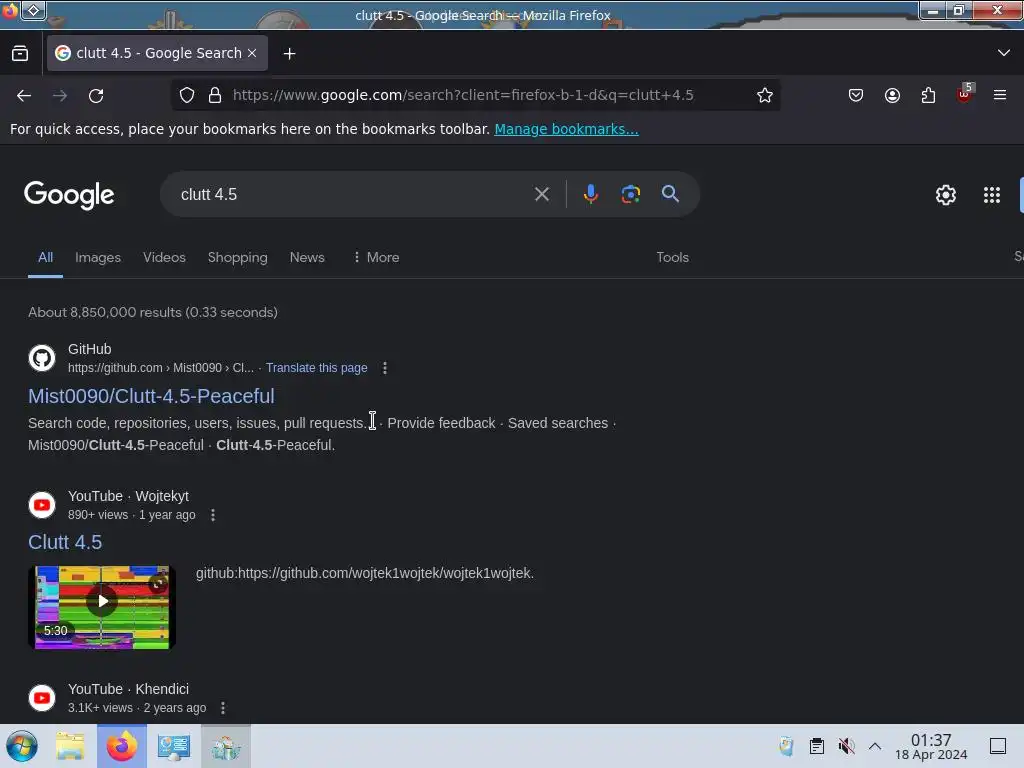Viewport: 1024px width, 768px height.
Task: Search by image with Lens icon
Action: click(630, 194)
